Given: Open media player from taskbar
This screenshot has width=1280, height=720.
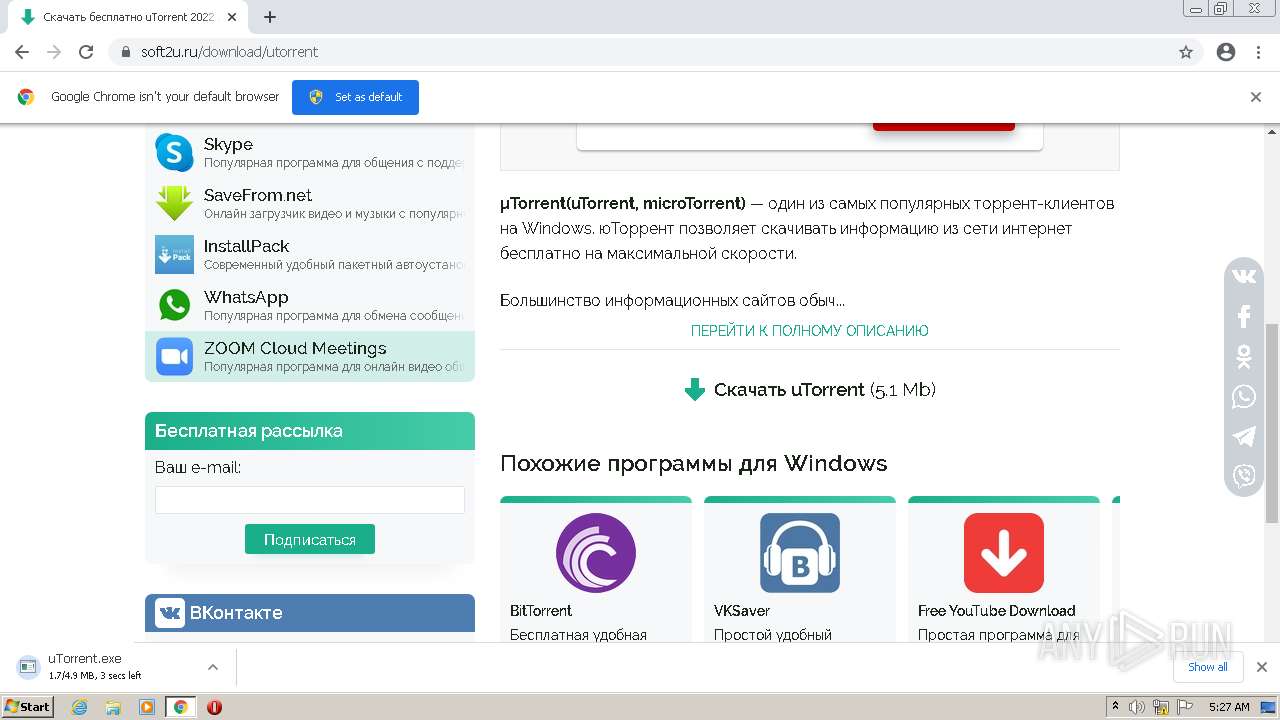Looking at the screenshot, I should coord(147,707).
